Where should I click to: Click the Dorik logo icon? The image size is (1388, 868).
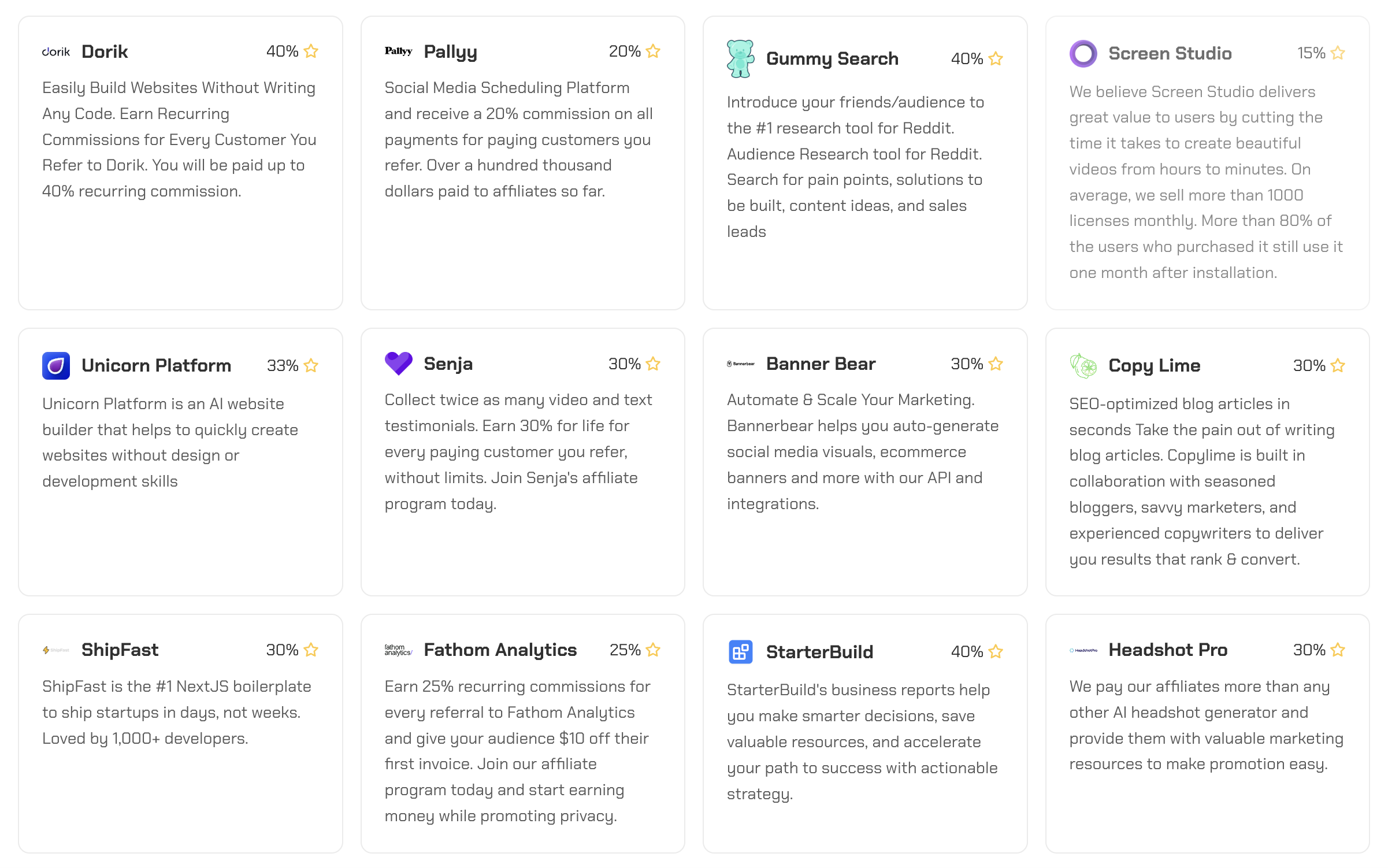click(56, 51)
